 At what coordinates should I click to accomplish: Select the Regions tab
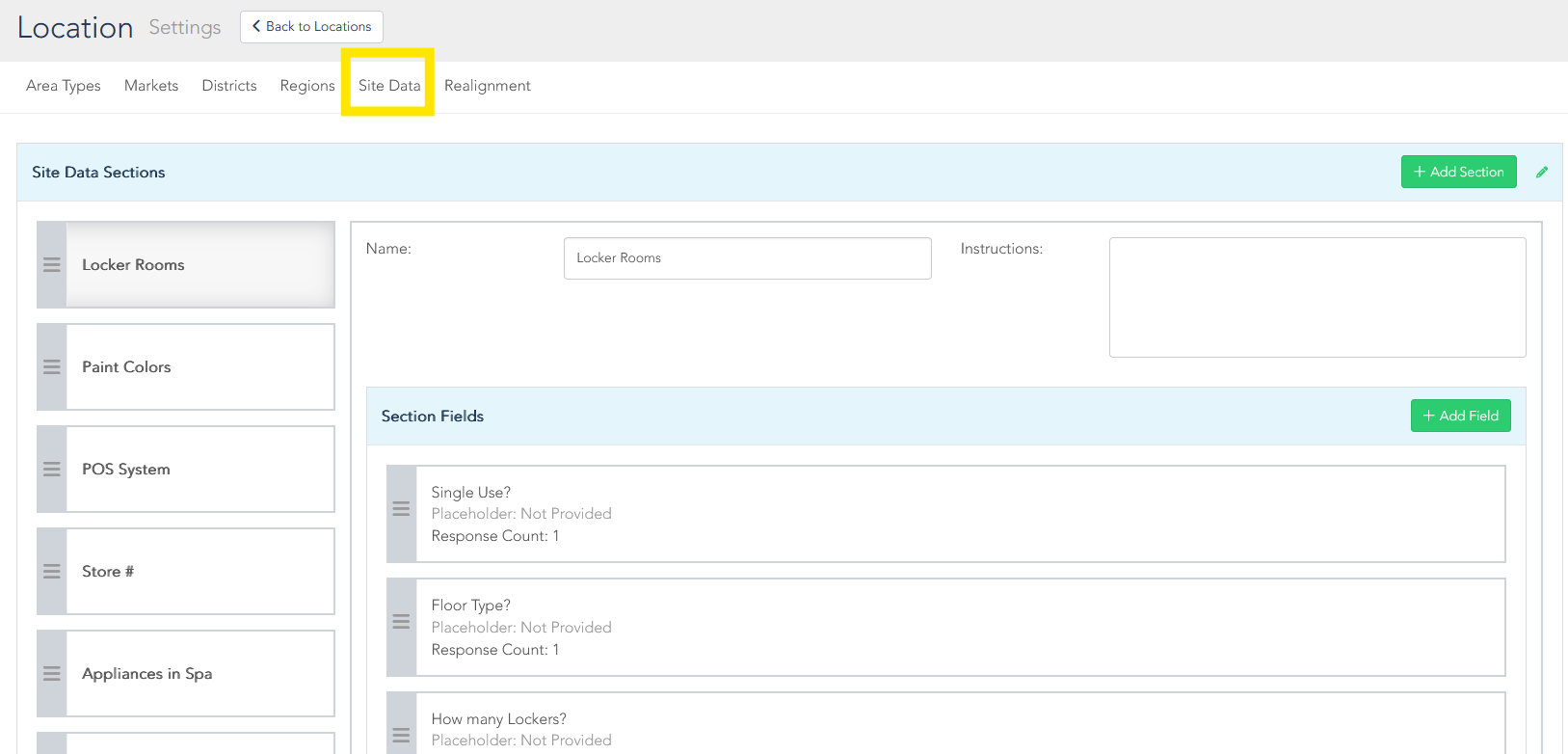point(307,86)
